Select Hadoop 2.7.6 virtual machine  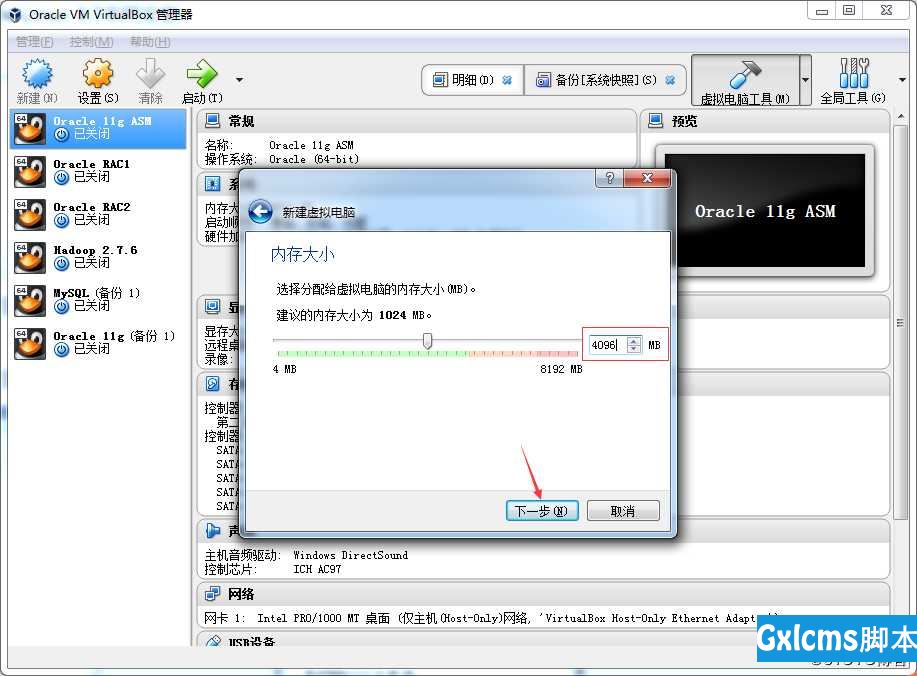coord(98,257)
